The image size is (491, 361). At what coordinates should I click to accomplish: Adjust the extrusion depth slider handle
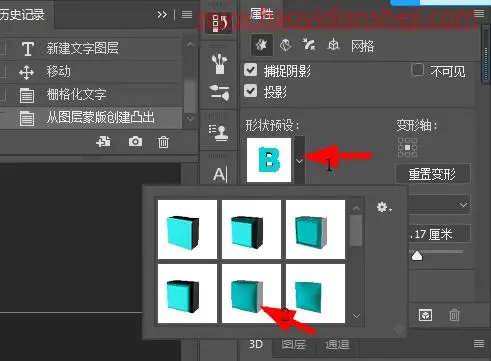pos(417,256)
